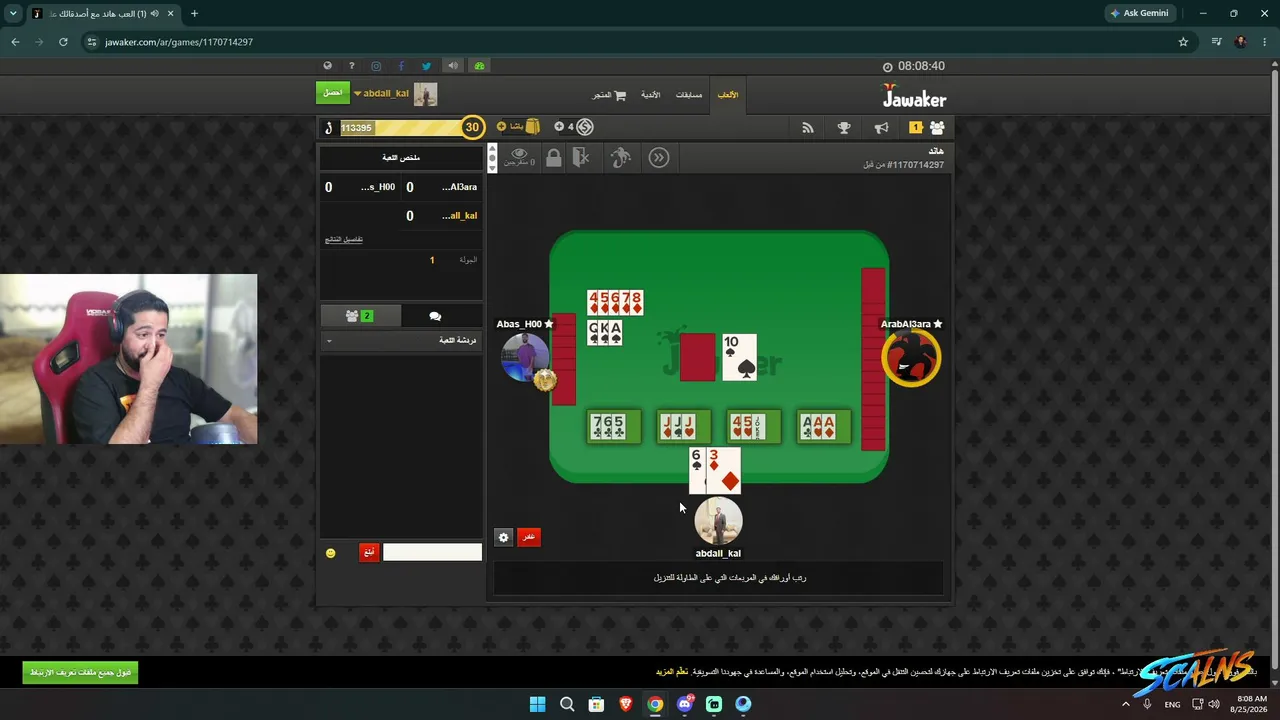Viewport: 1280px width, 720px height.
Task: Open the learn more cookie link (تعلم المزيد)
Action: point(672,671)
